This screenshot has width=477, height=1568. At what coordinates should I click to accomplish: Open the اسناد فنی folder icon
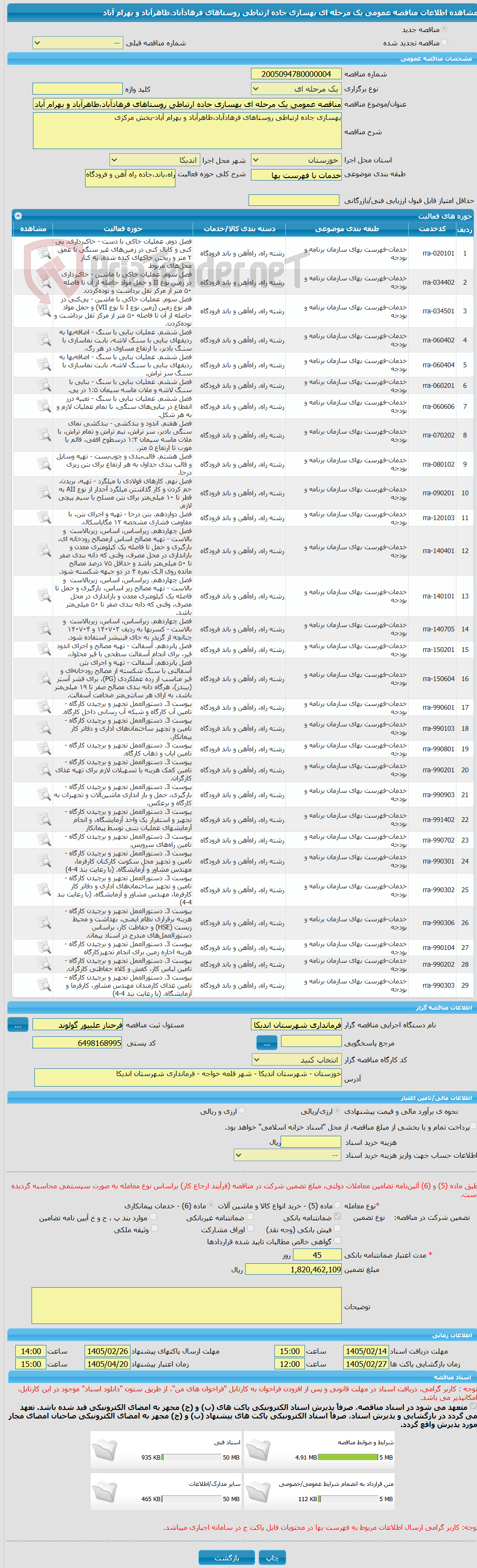[x=105, y=1449]
